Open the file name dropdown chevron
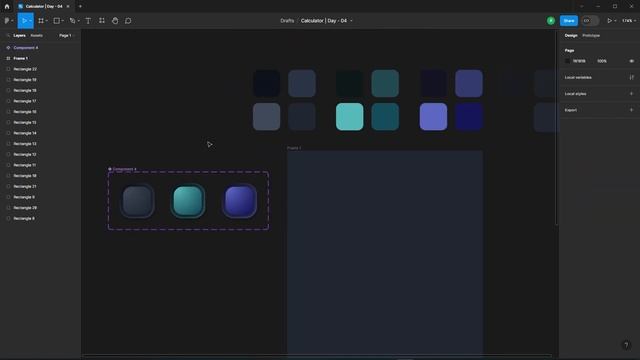640x360 pixels. (351, 21)
